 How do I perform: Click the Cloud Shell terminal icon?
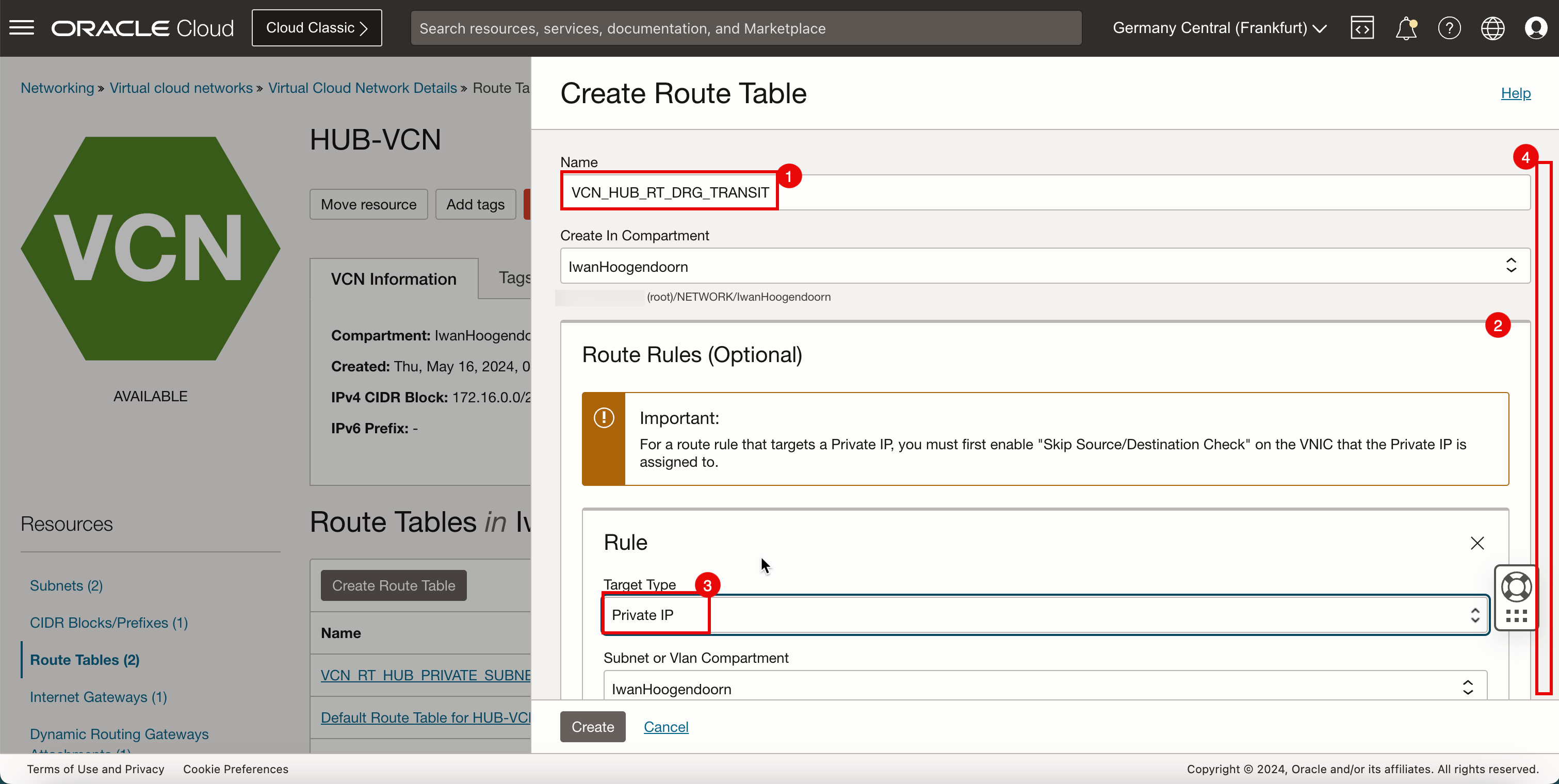pos(1362,28)
